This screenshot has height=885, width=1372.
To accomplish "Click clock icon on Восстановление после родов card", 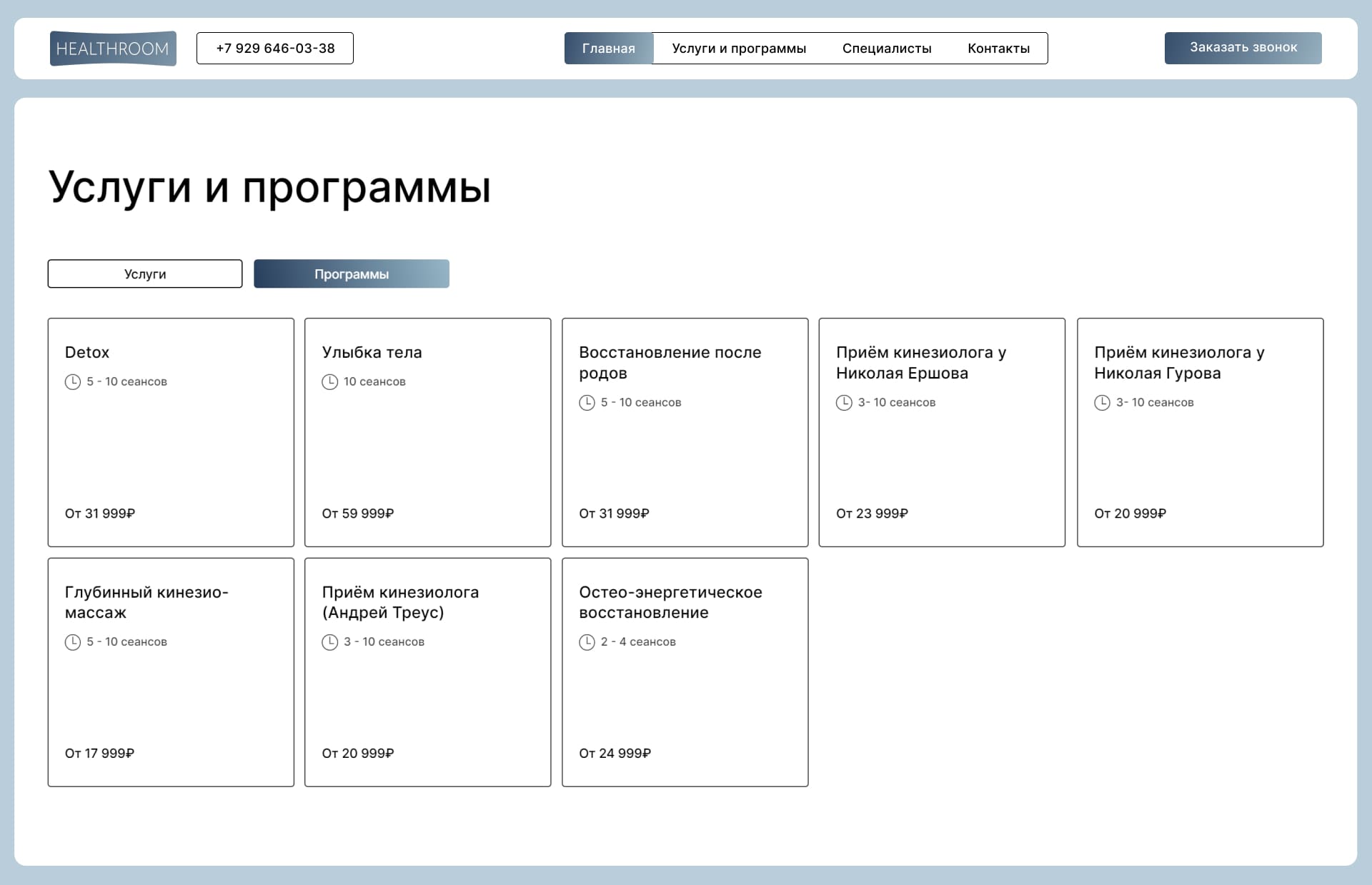I will 587,403.
